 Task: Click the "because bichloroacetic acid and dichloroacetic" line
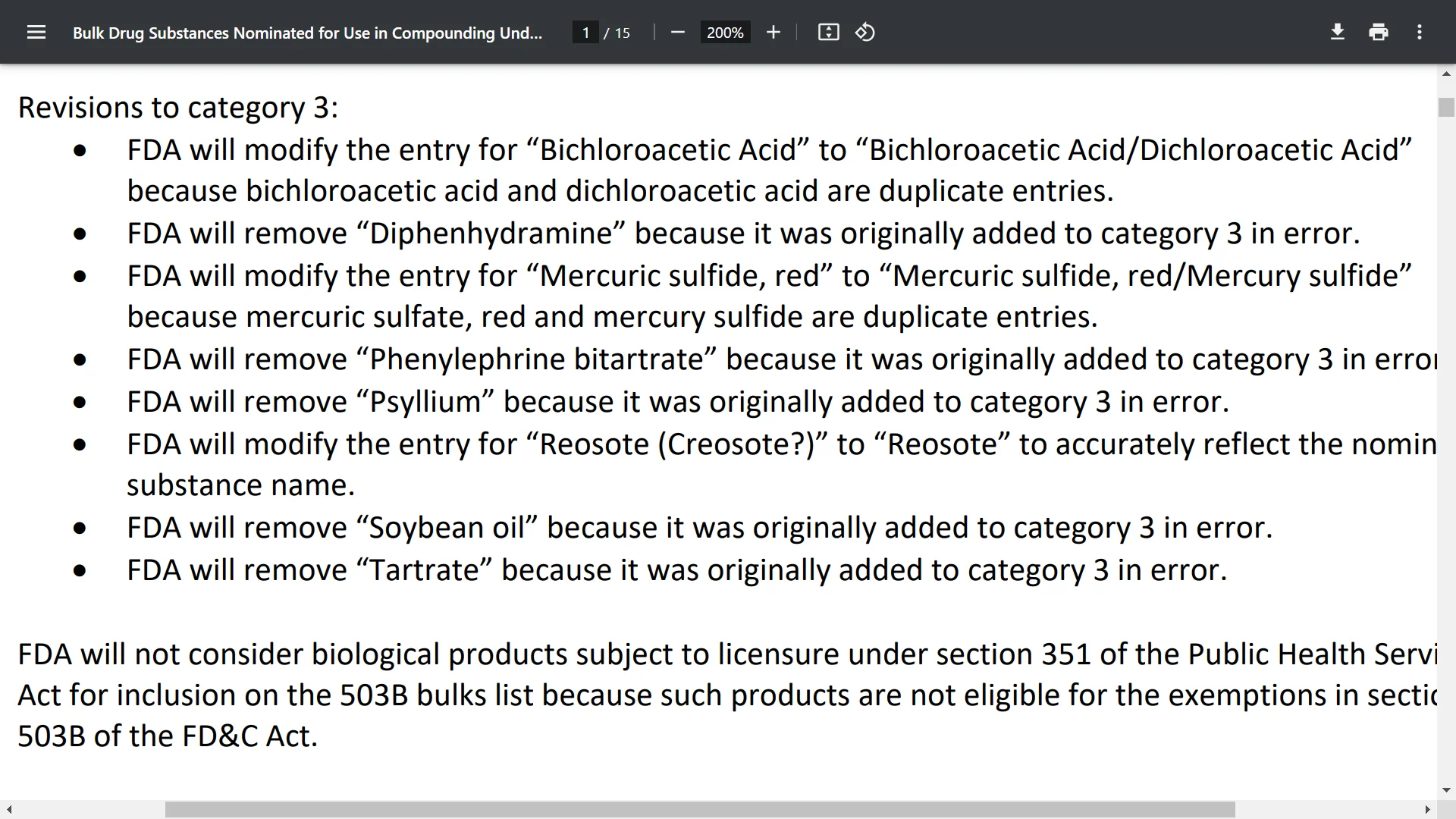point(620,191)
